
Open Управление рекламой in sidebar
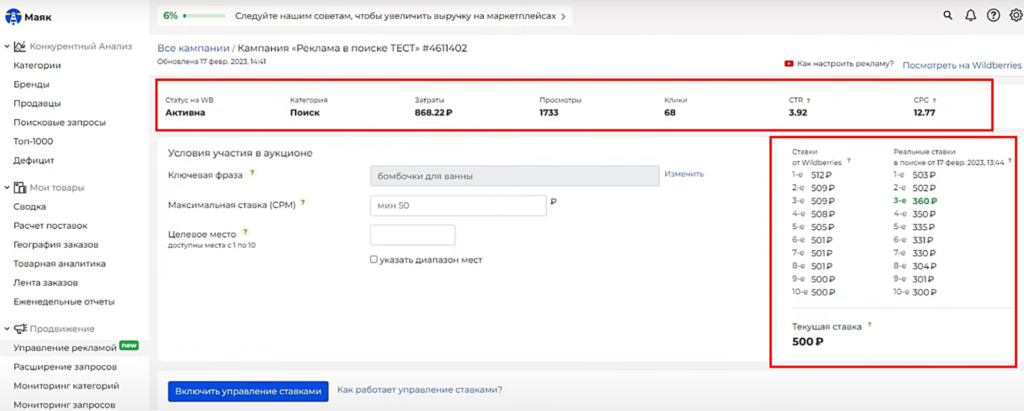(x=65, y=347)
